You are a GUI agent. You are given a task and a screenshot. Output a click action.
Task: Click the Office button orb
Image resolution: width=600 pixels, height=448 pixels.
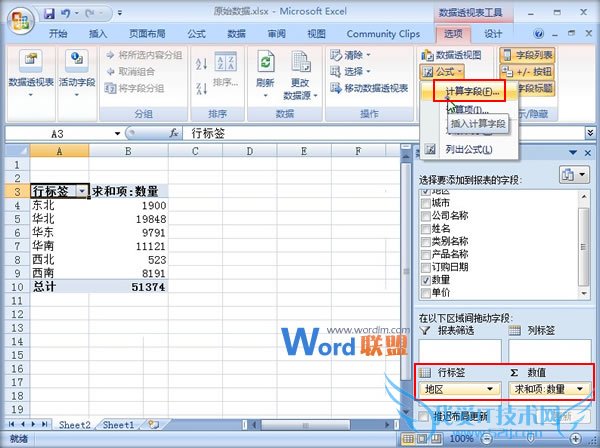(x=20, y=21)
